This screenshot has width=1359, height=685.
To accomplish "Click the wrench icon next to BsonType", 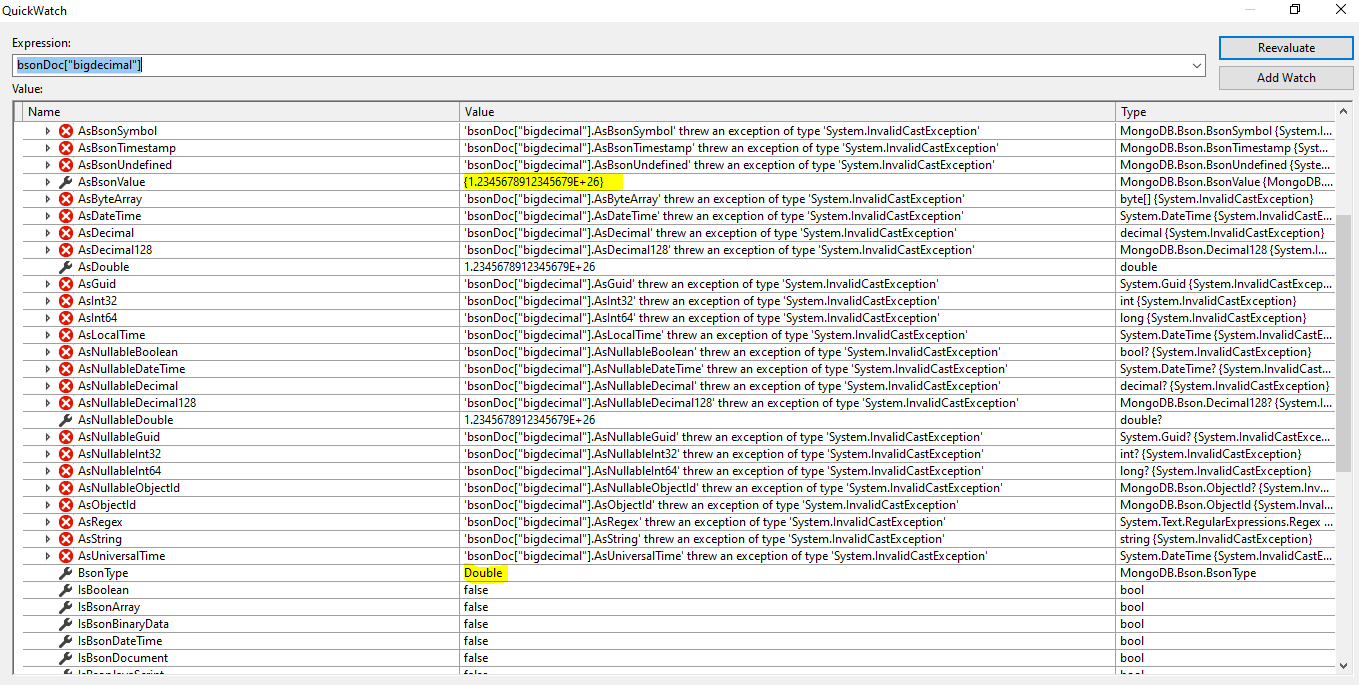I will pyautogui.click(x=66, y=573).
